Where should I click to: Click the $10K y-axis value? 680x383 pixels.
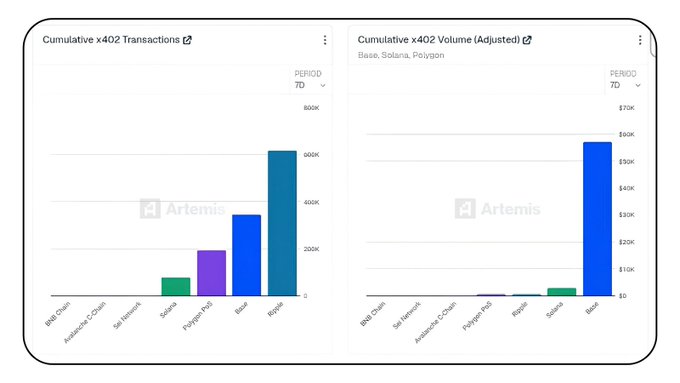pos(627,269)
